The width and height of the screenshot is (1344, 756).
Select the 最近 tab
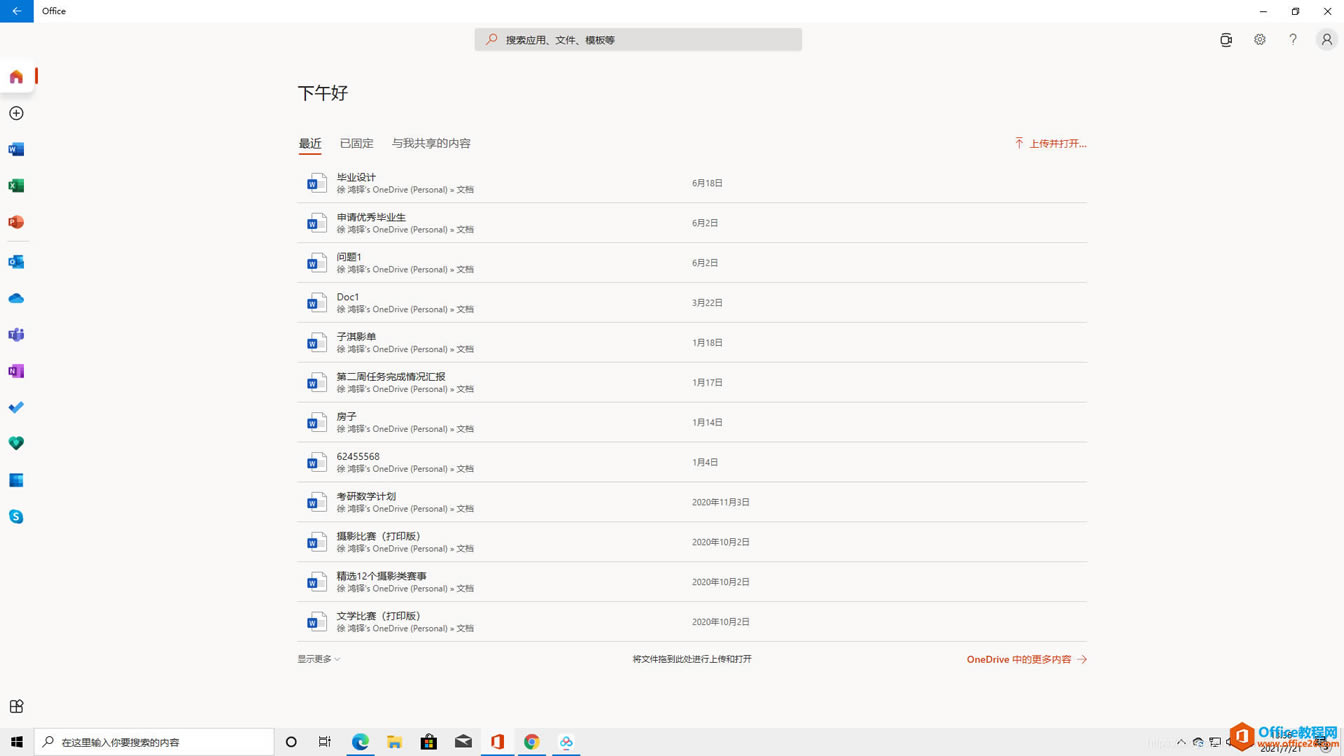310,143
